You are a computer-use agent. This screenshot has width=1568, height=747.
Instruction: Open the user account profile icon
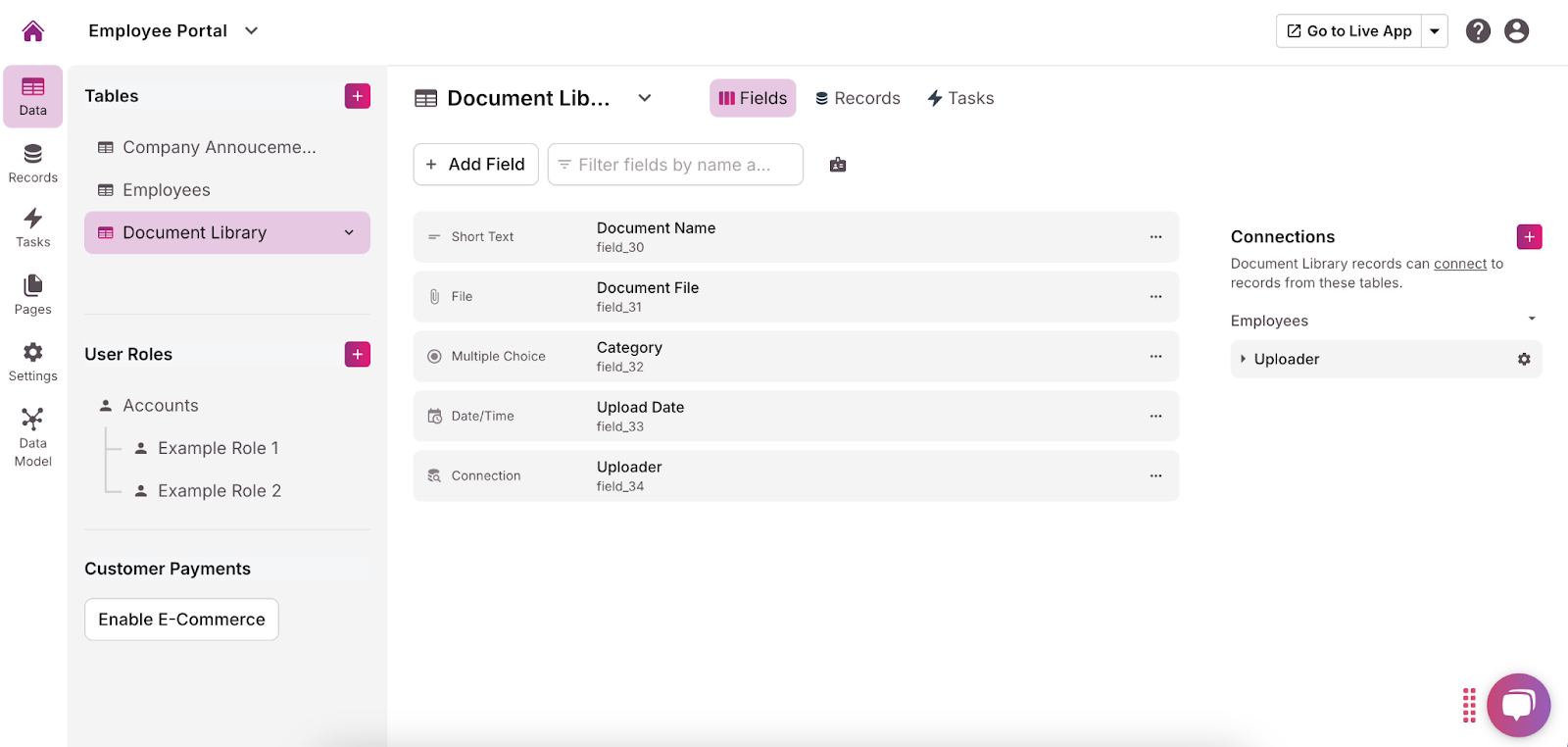1516,31
